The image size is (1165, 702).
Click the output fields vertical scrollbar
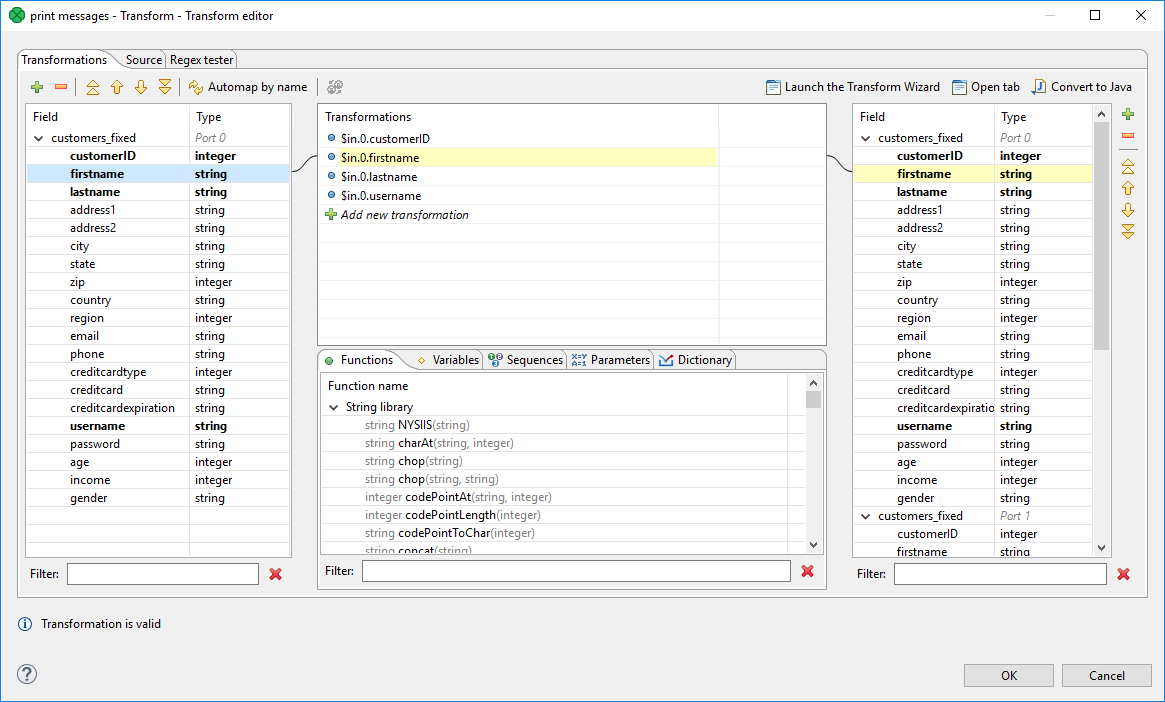[1102, 300]
